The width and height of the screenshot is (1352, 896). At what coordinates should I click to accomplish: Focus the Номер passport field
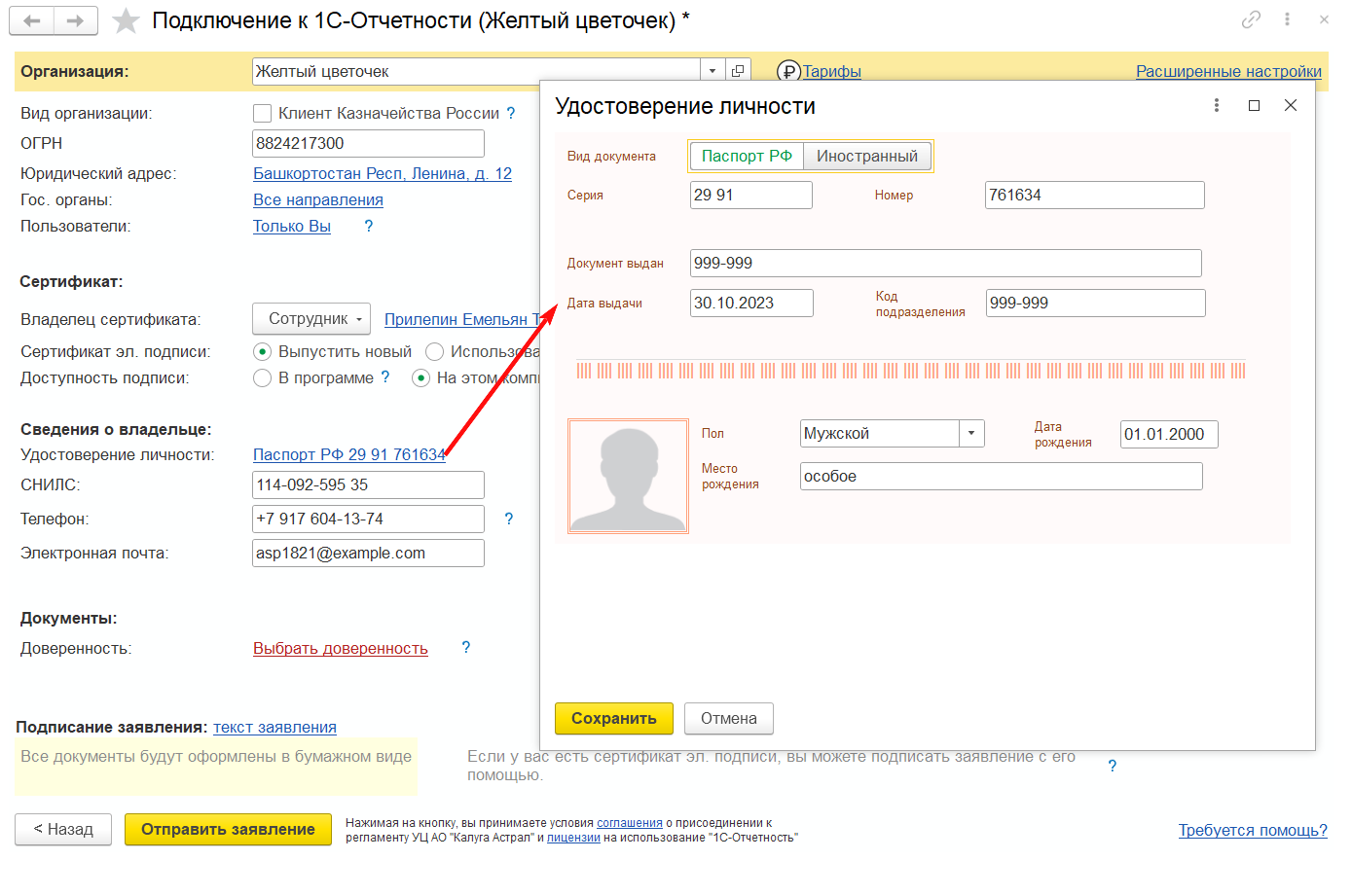click(1095, 195)
